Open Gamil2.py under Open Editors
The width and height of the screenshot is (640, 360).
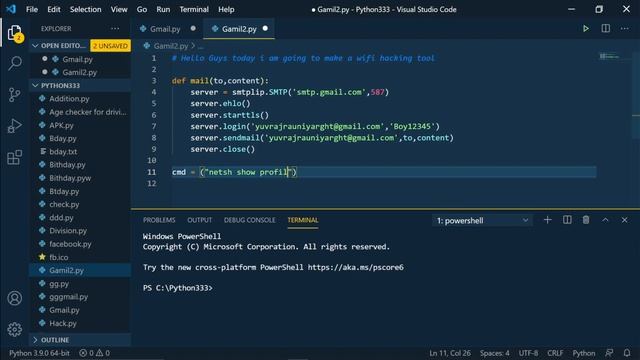[80, 72]
